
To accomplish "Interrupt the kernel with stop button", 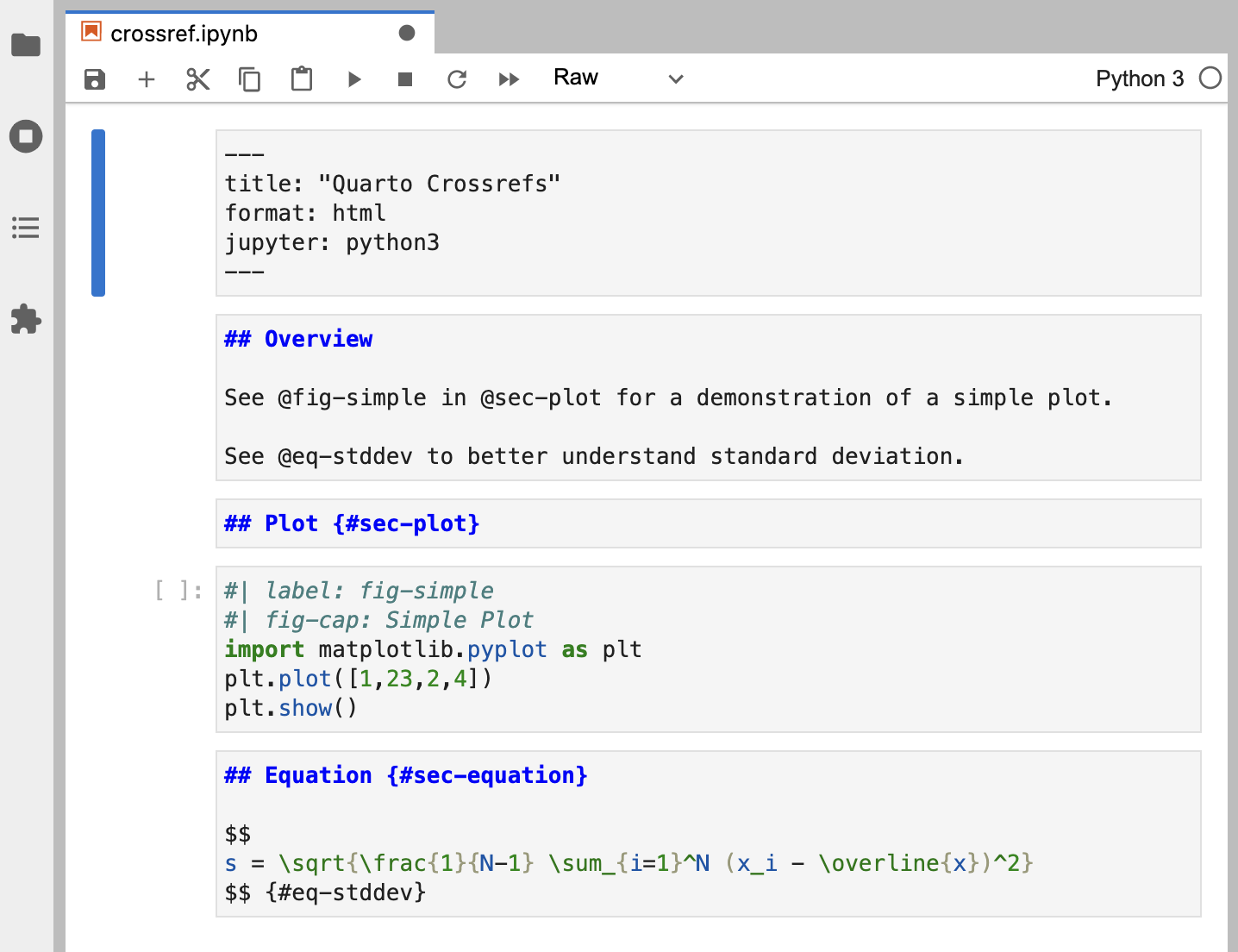I will coord(405,79).
